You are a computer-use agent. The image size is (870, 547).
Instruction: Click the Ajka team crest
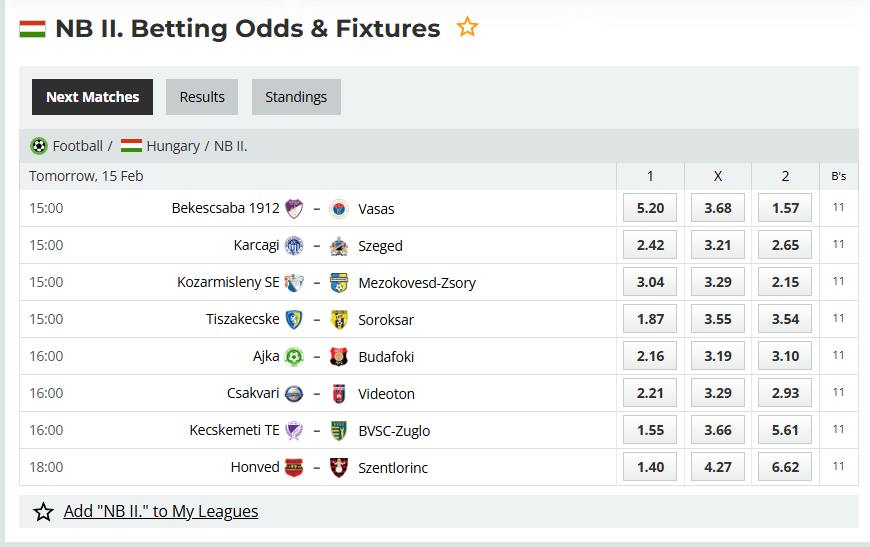tap(294, 357)
